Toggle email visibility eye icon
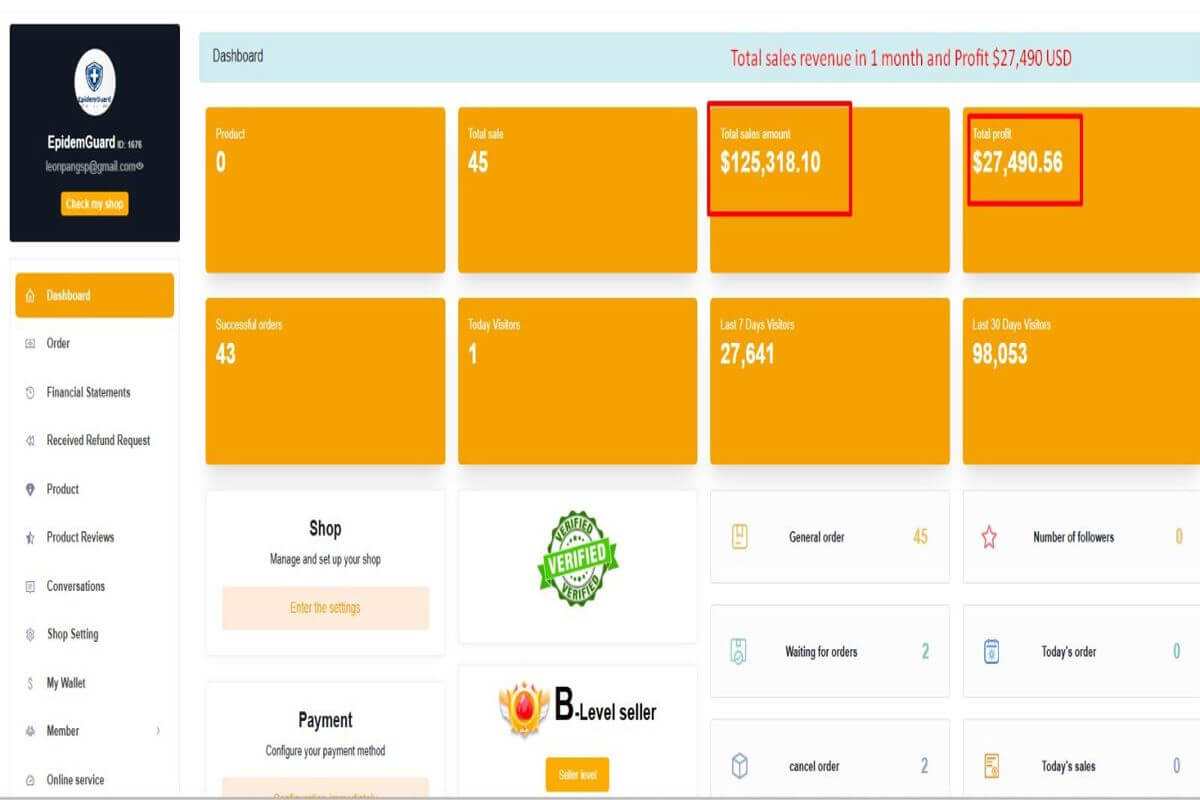Viewport: 1200px width, 800px height. click(x=140, y=166)
